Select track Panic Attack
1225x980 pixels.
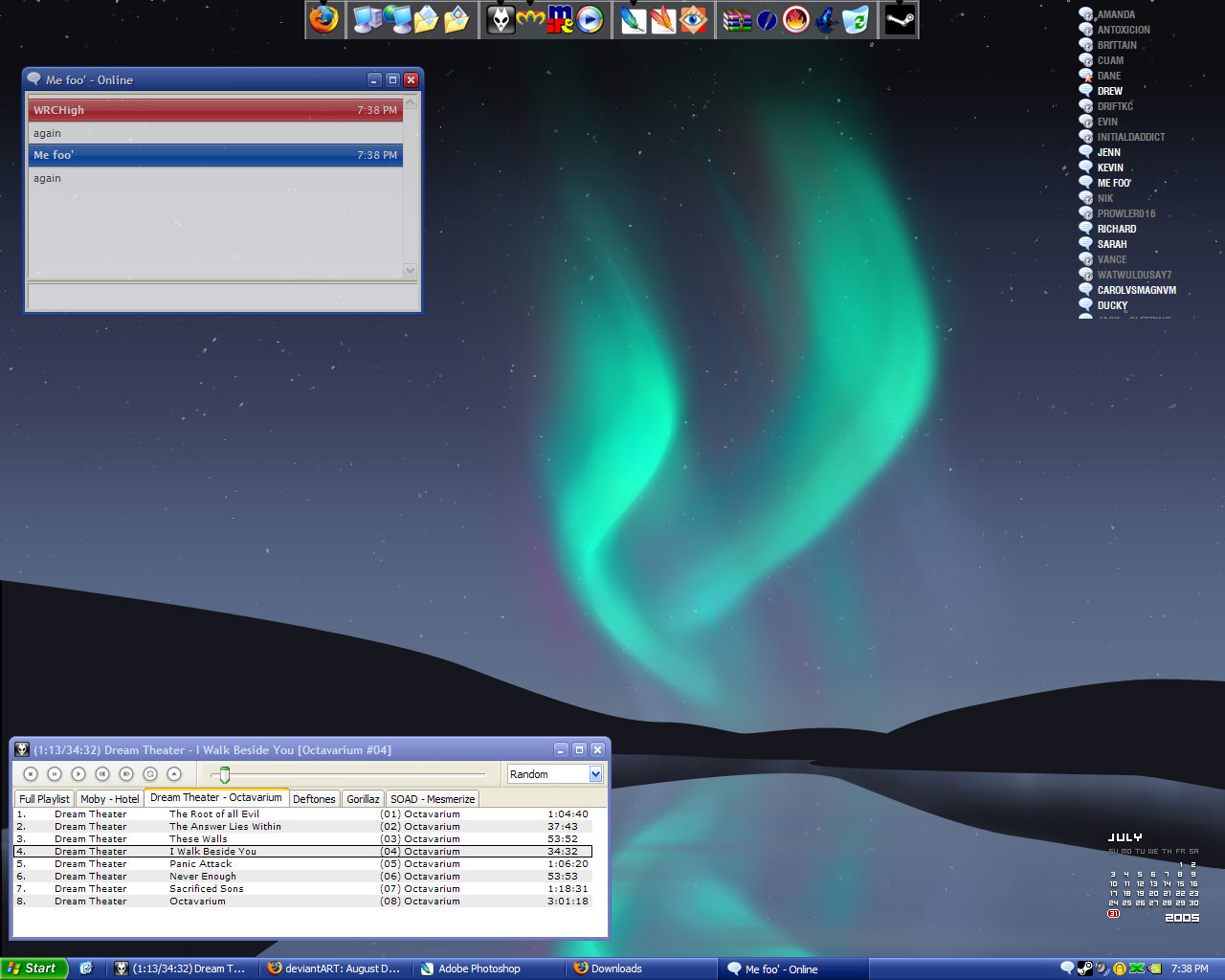[x=302, y=864]
